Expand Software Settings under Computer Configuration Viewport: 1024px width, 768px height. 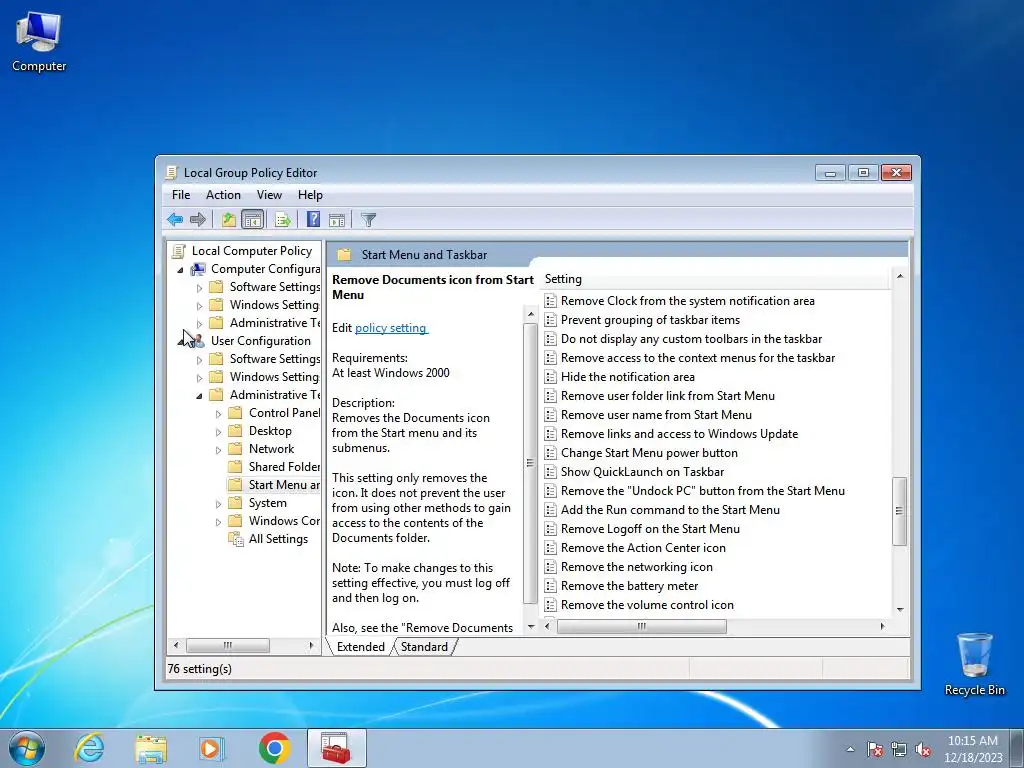click(x=200, y=287)
